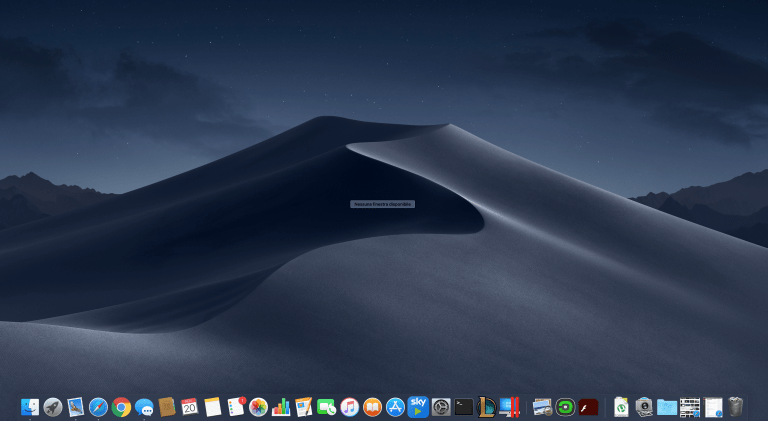This screenshot has width=768, height=421.
Task: Launch Terminal black window icon
Action: [463, 407]
